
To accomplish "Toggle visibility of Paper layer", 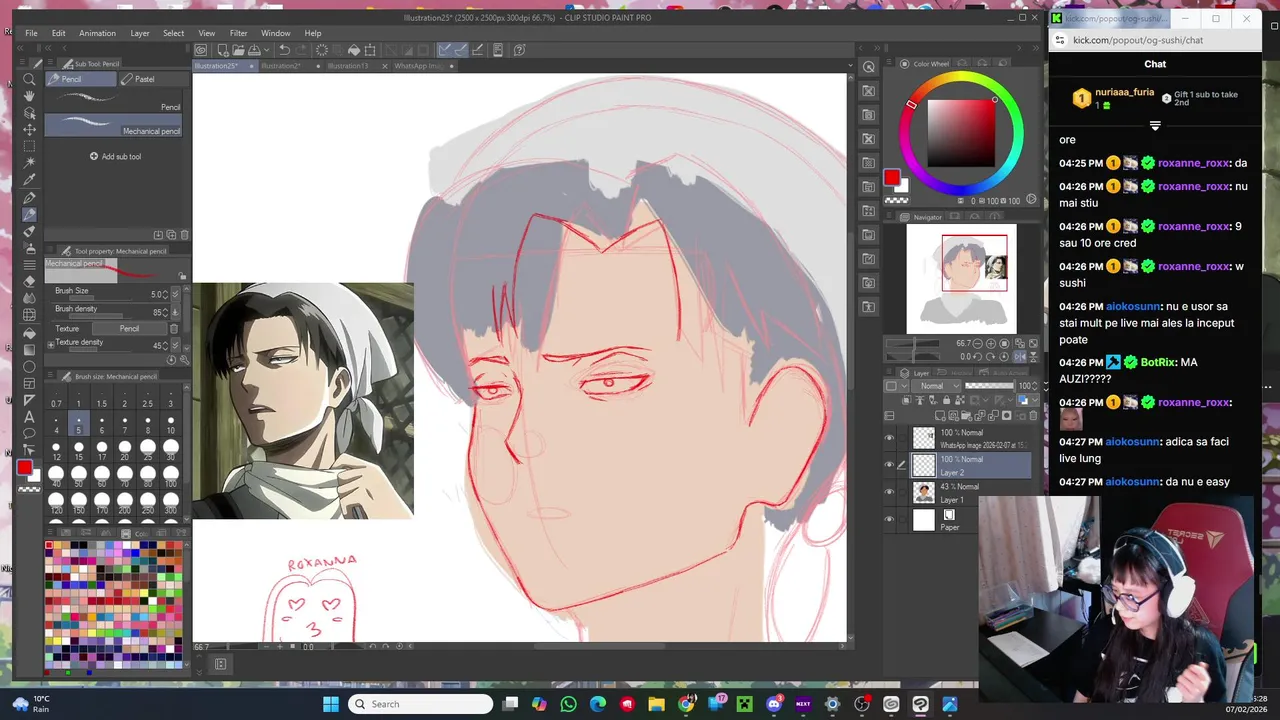I will tap(889, 519).
